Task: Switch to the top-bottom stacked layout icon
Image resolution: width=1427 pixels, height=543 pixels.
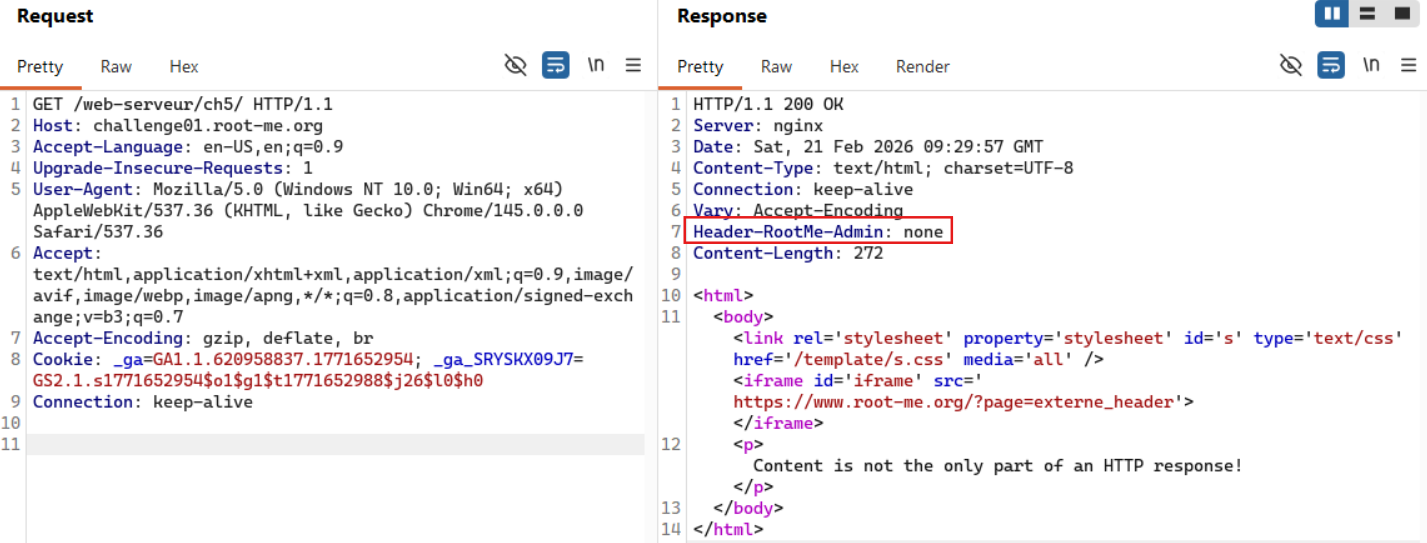Action: (x=1367, y=14)
